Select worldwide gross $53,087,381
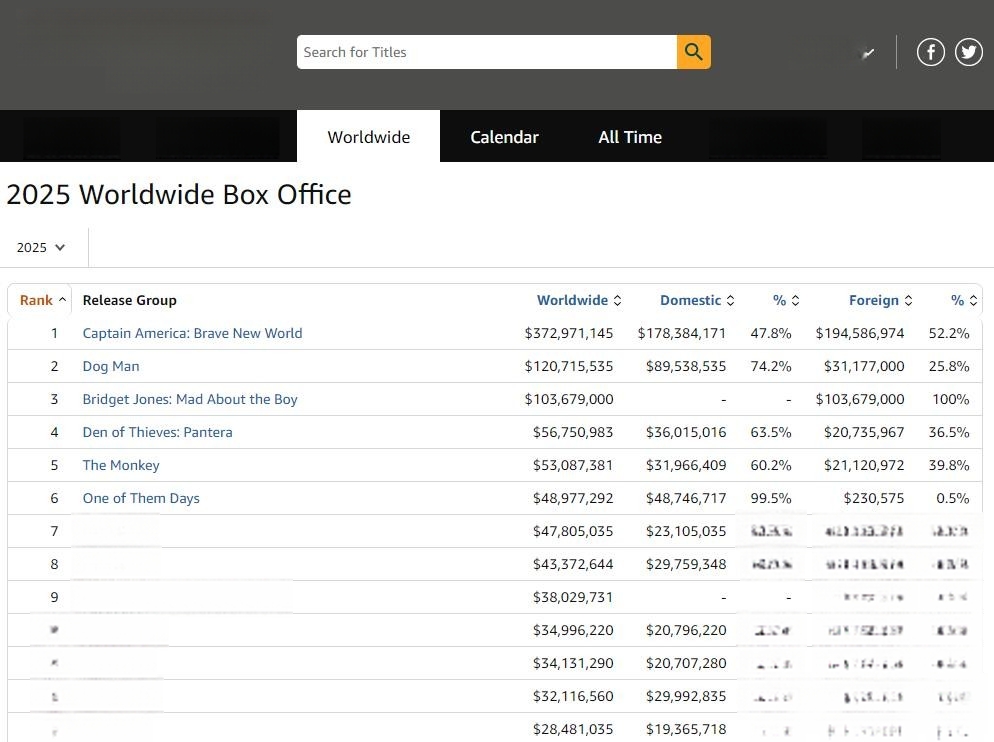This screenshot has height=742, width=994. tap(573, 465)
